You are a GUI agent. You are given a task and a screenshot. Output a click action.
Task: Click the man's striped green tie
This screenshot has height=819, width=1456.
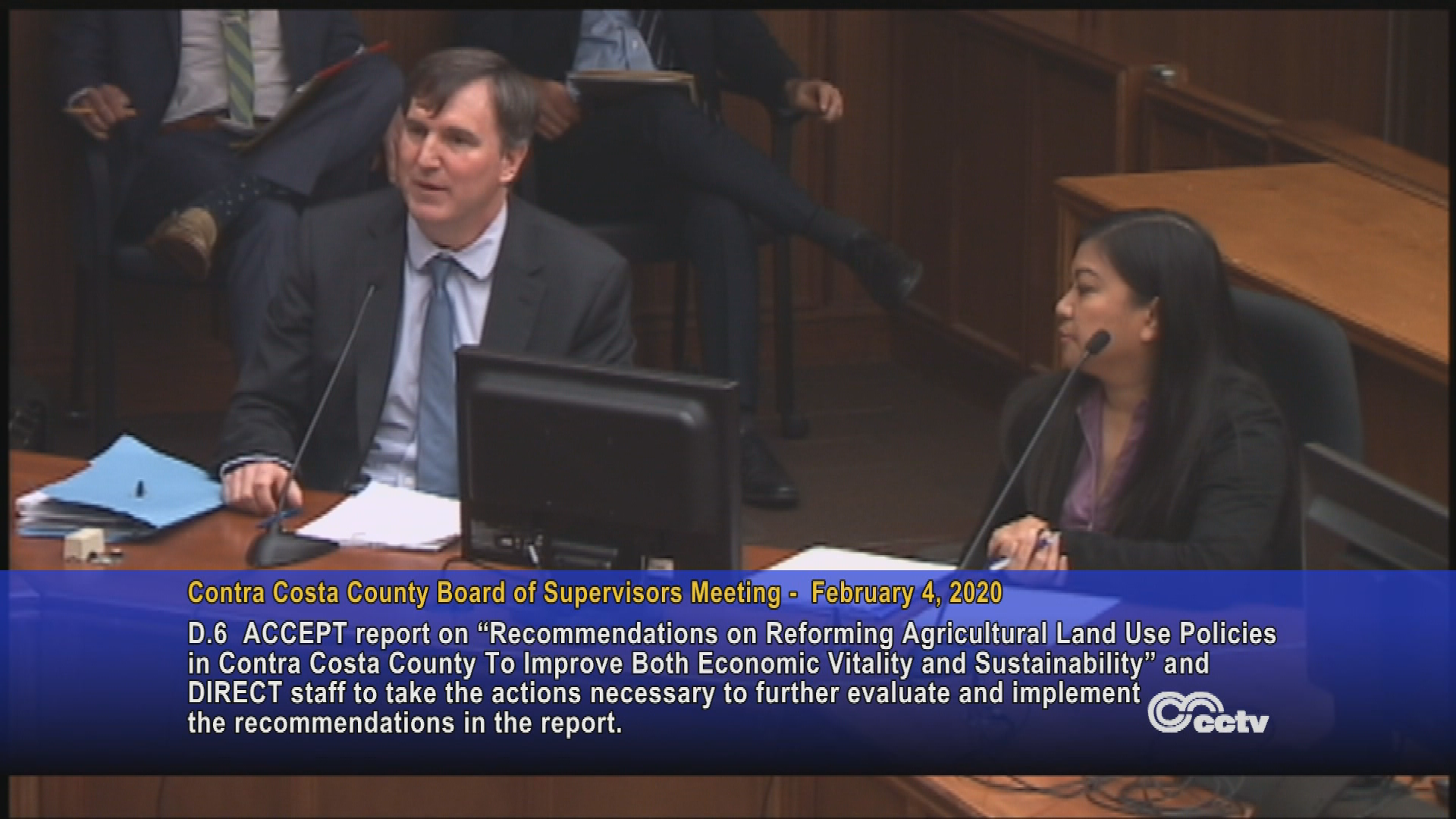pyautogui.click(x=239, y=68)
